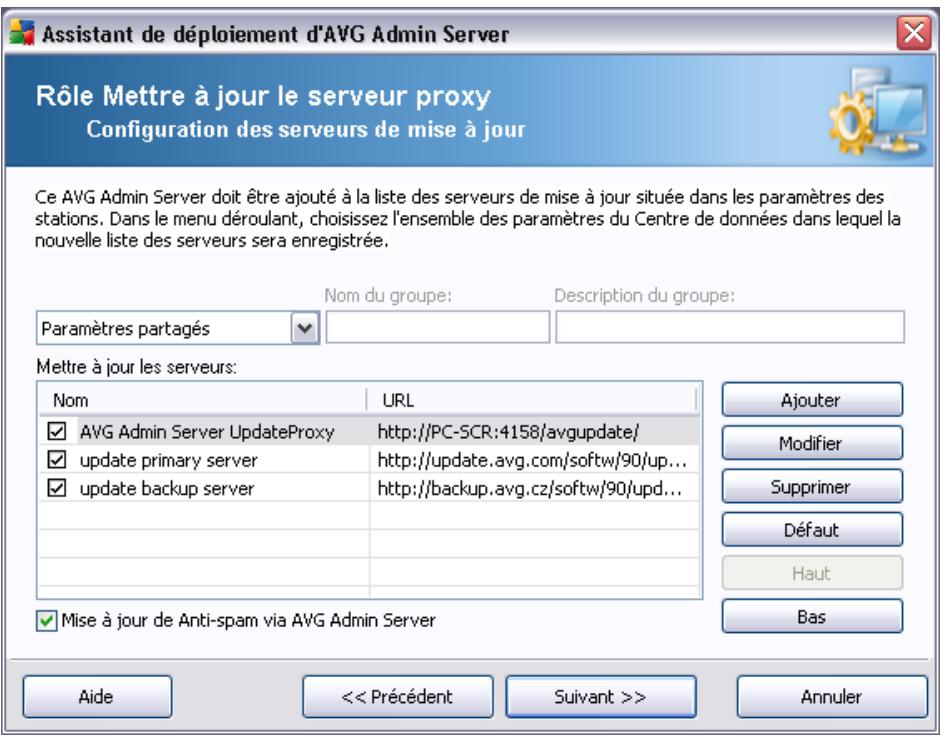This screenshot has width=945, height=737.
Task: Select the update primary server row name
Action: (x=169, y=460)
